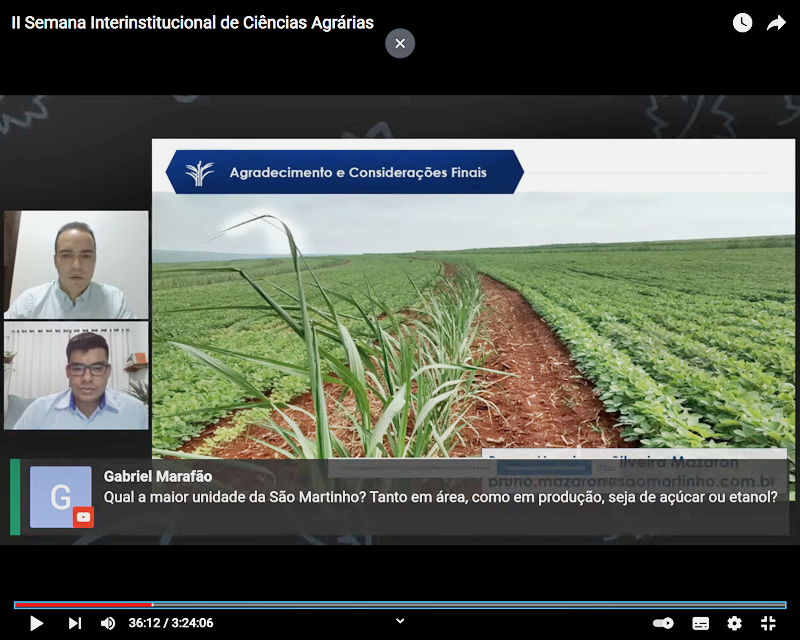Screen dimensions: 800x640
Task: Click the question text about São Martinho
Action: coord(440,497)
